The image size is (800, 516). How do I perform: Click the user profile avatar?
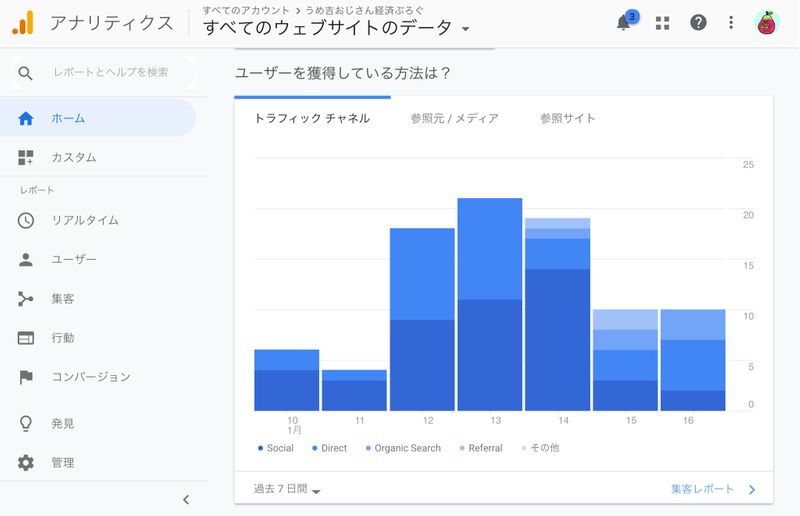point(767,23)
